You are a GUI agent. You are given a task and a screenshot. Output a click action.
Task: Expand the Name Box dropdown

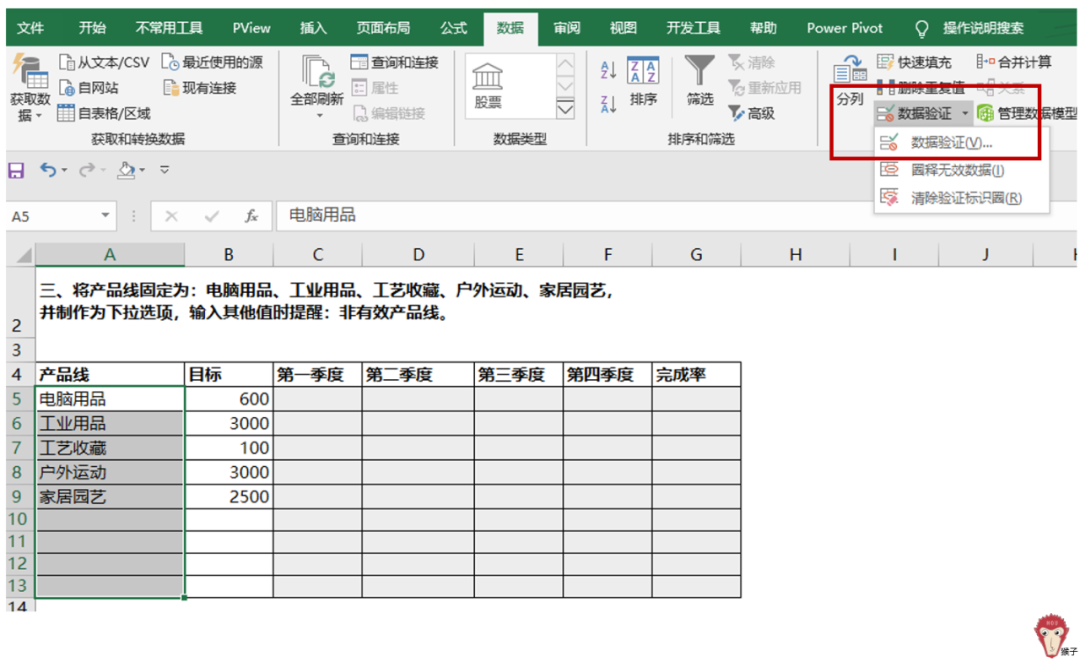(105, 216)
